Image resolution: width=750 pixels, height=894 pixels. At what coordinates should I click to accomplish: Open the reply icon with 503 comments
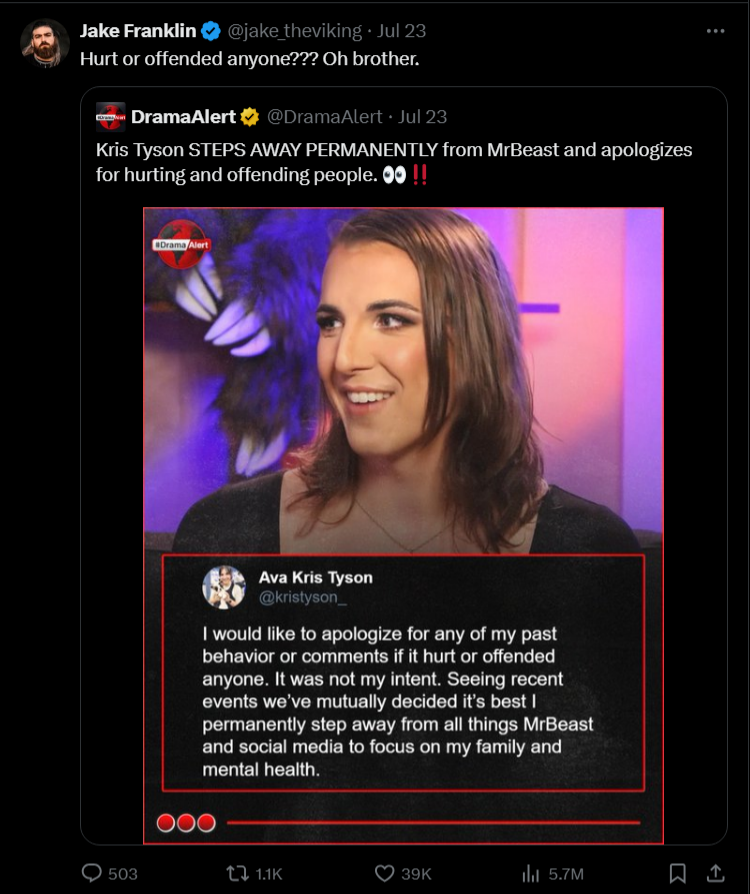point(92,873)
